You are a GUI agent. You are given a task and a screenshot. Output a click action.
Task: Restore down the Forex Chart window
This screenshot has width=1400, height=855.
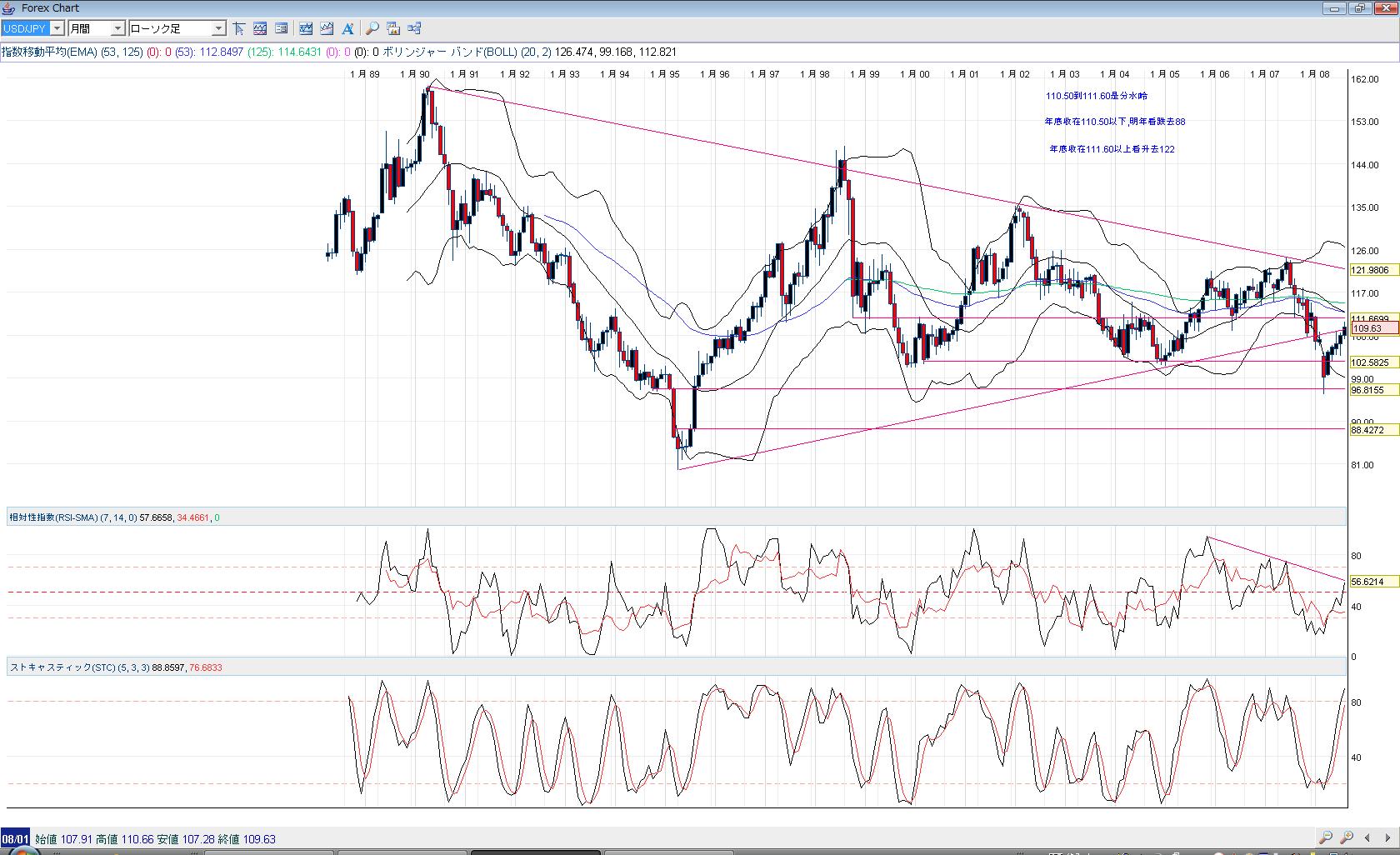1360,7
